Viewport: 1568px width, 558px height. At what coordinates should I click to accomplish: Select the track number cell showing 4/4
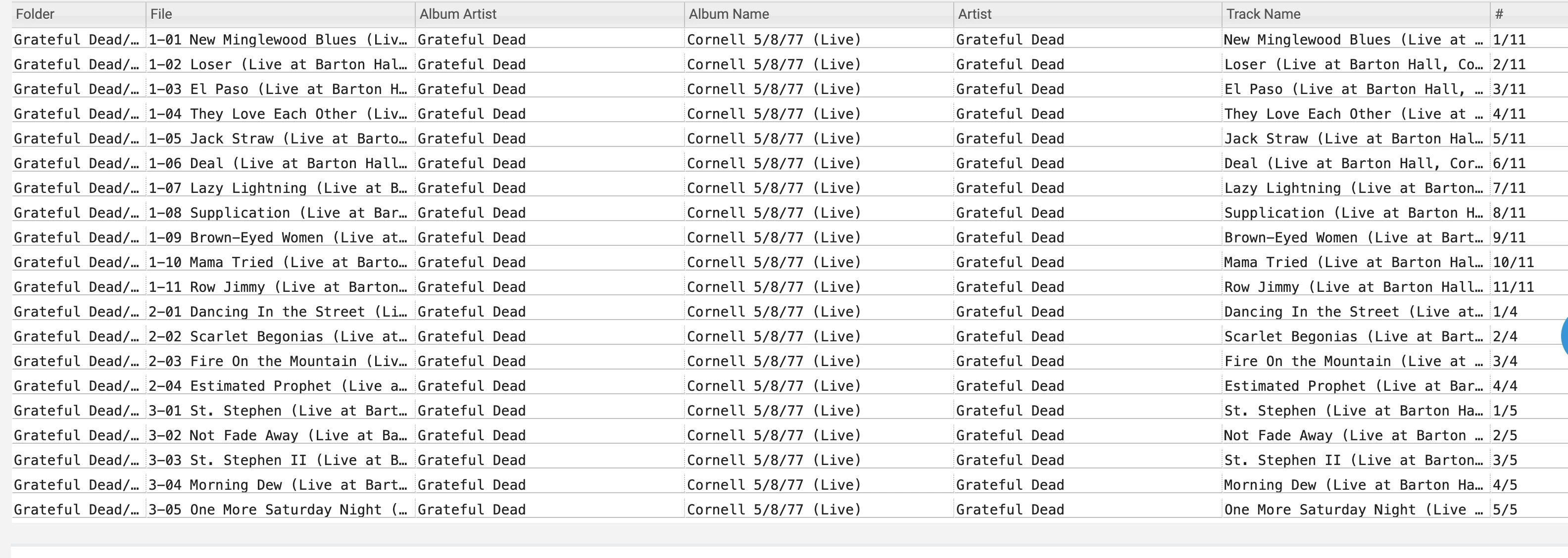pos(1505,386)
